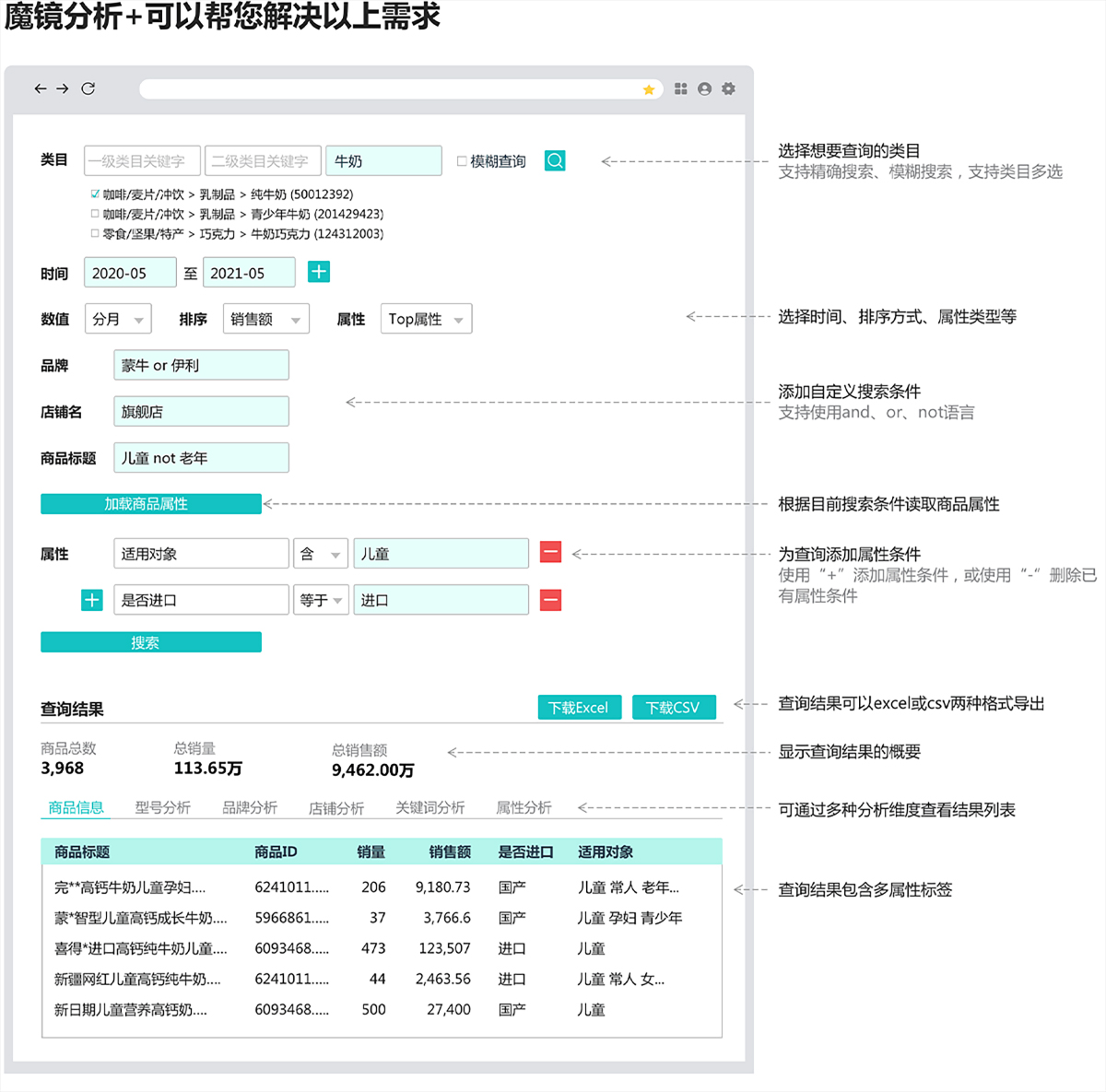Click the browser back arrow

point(41,88)
